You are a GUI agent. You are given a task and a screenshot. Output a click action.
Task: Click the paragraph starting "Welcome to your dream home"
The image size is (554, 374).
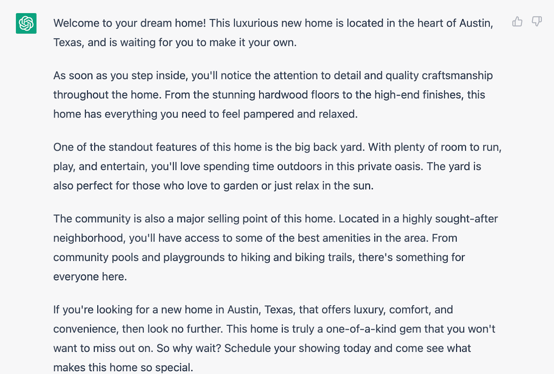pos(273,32)
